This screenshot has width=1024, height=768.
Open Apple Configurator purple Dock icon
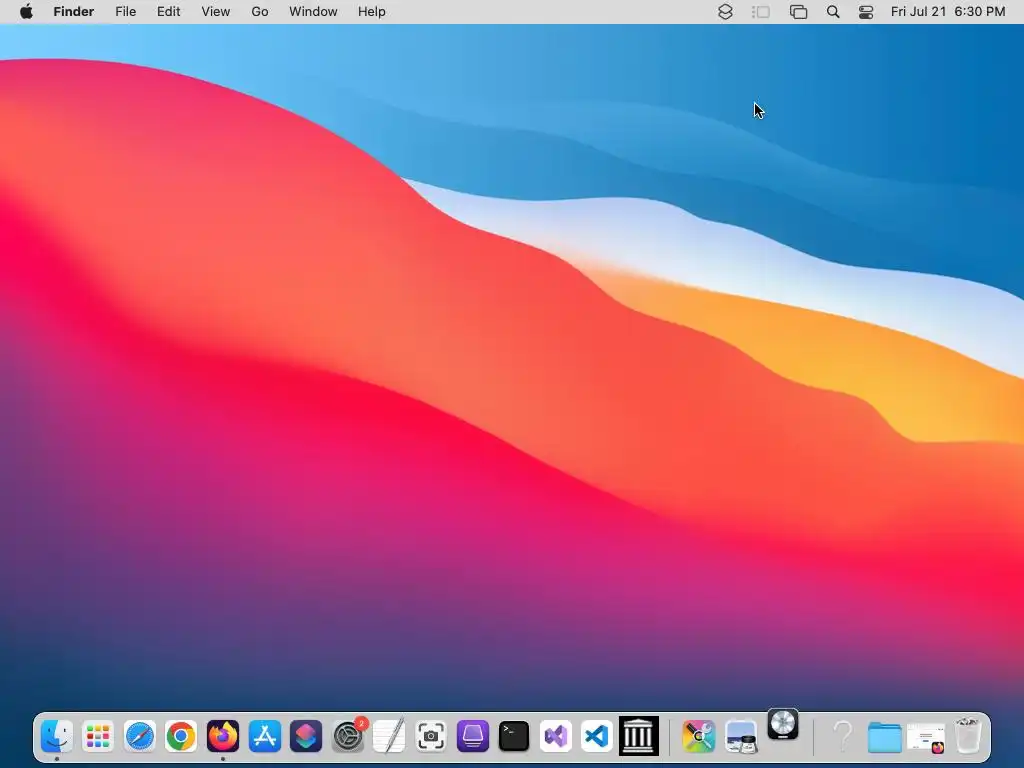tap(472, 736)
